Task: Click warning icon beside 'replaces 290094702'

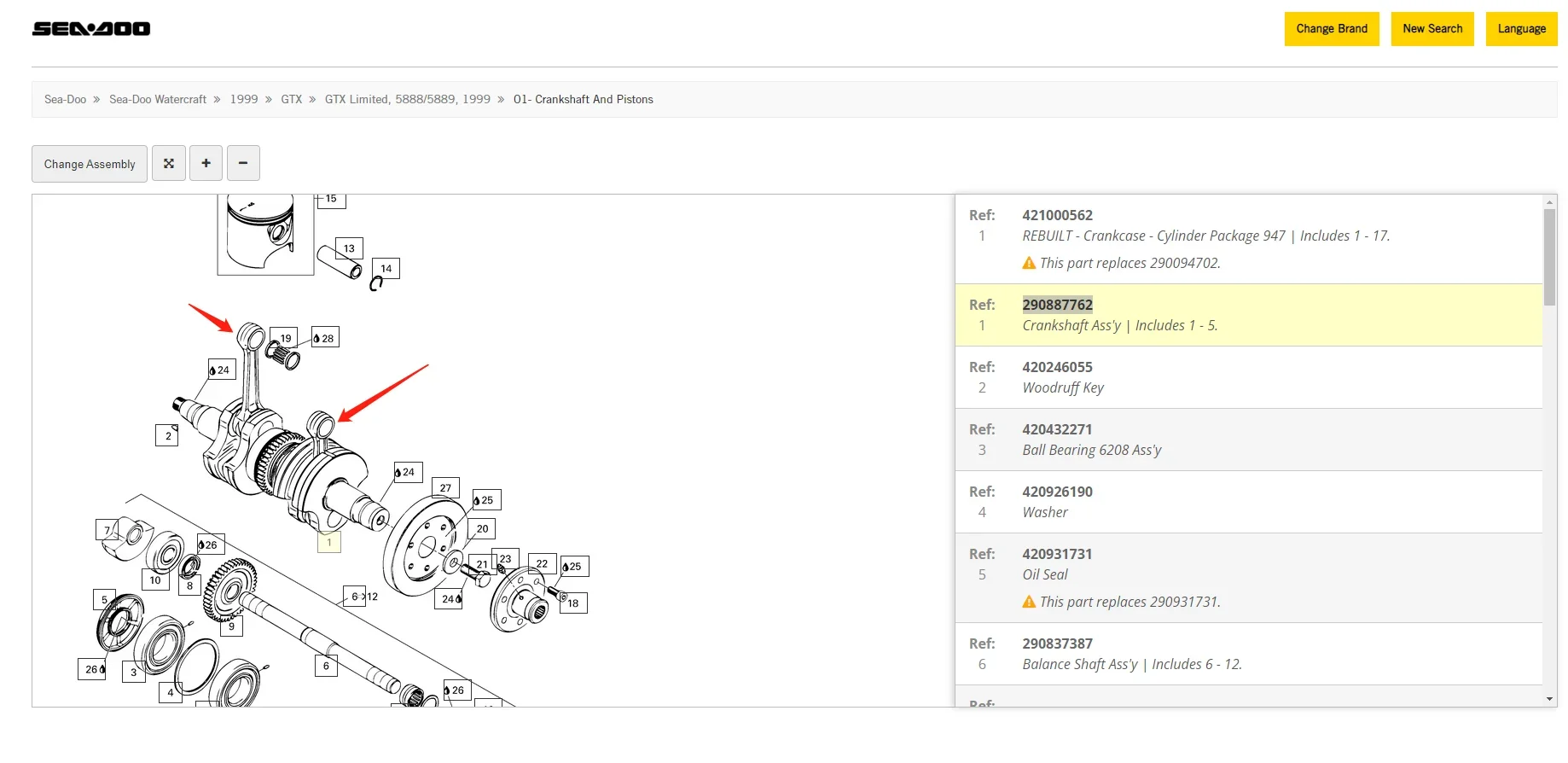Action: click(1029, 263)
